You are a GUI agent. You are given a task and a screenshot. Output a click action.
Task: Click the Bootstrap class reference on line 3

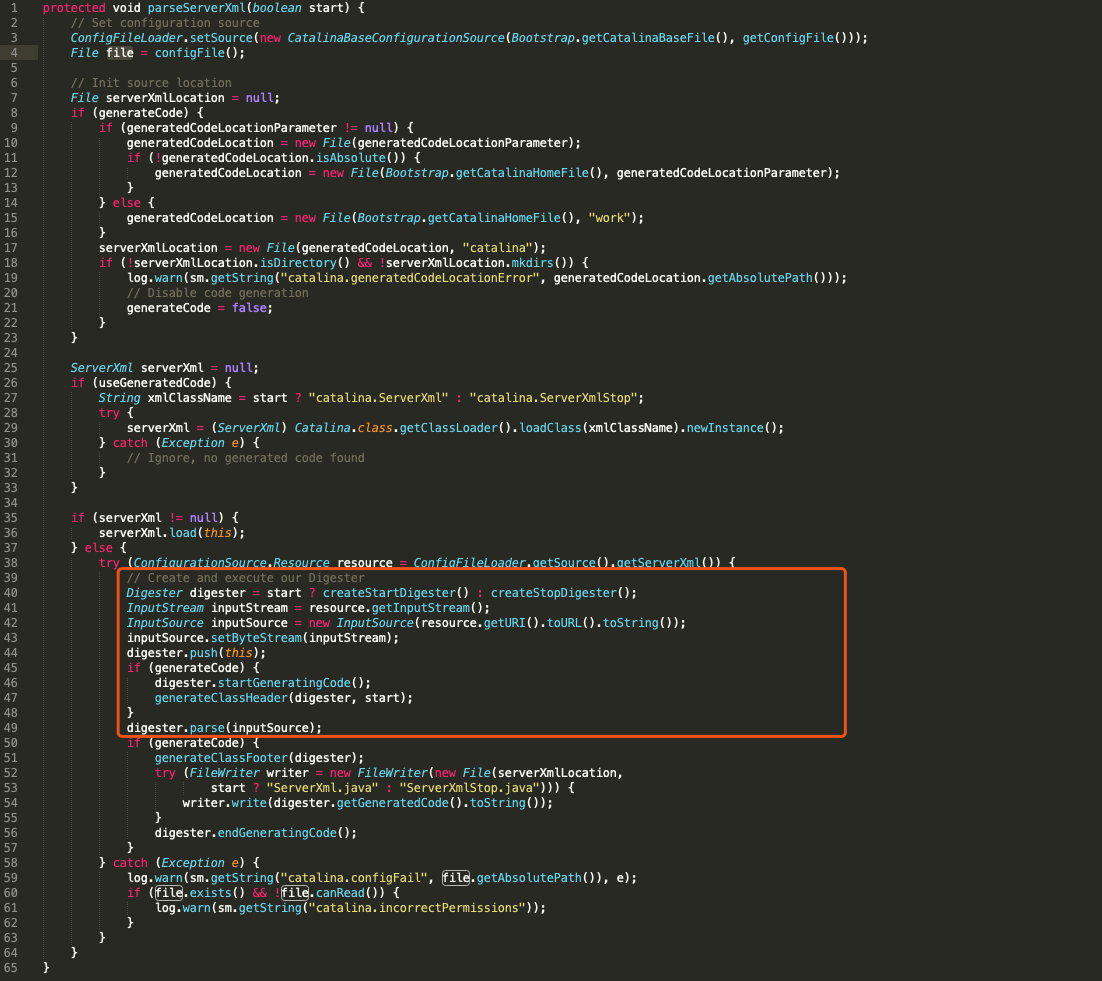click(545, 37)
